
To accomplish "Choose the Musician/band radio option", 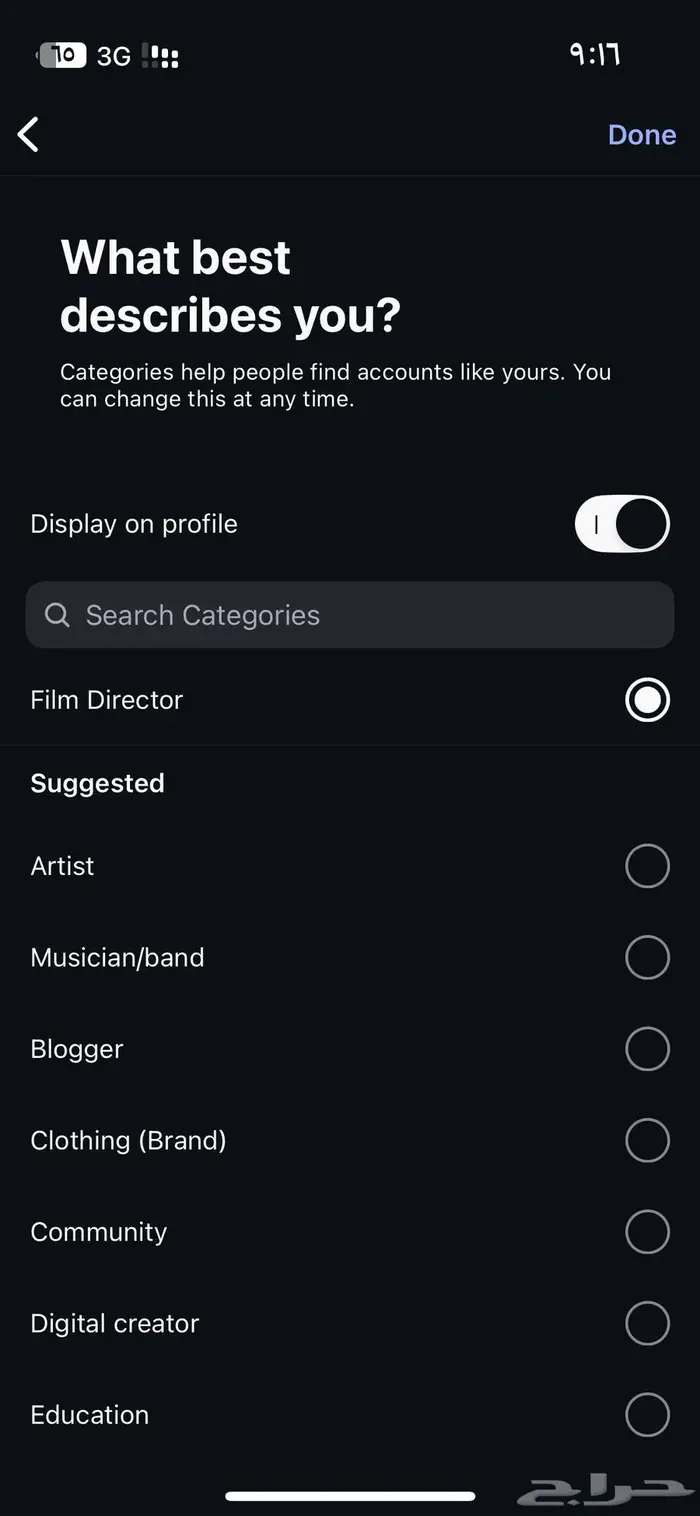I will (x=647, y=958).
